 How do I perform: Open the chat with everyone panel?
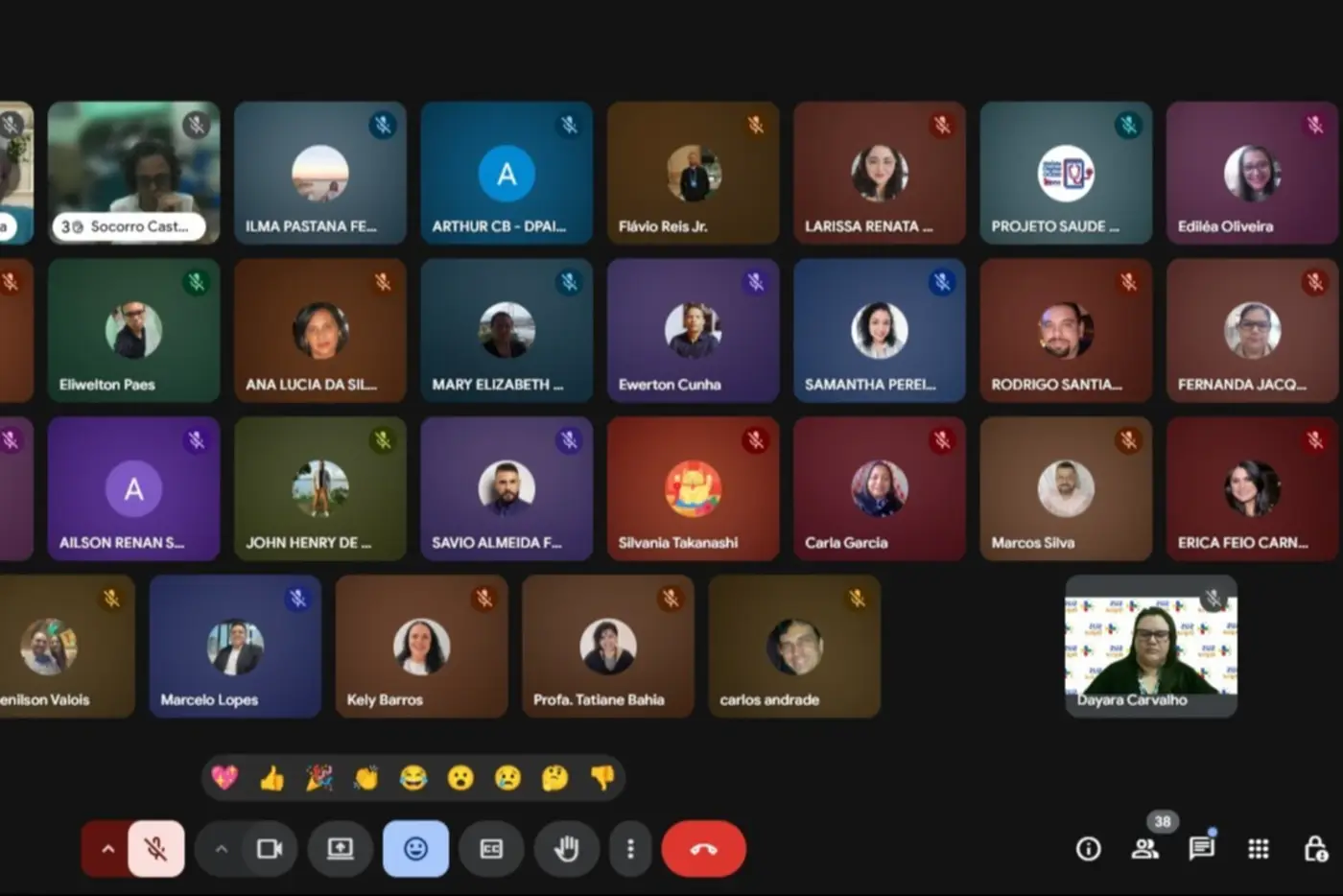tap(1201, 849)
